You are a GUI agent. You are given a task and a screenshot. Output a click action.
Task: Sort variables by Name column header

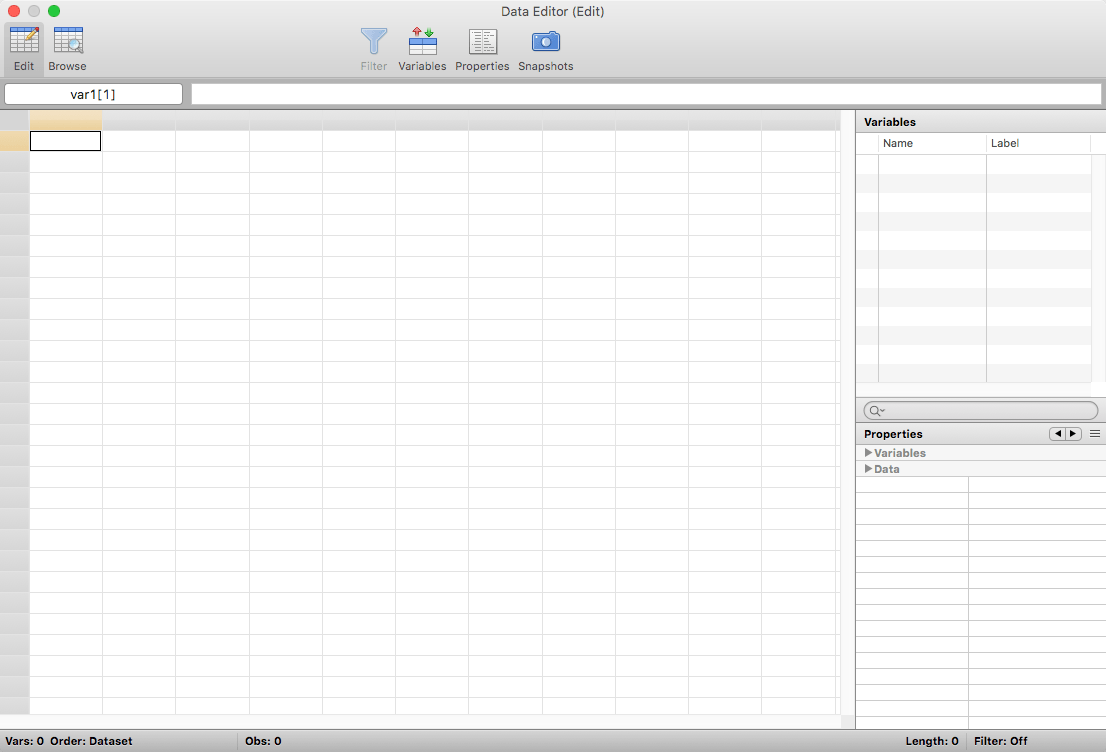point(932,143)
